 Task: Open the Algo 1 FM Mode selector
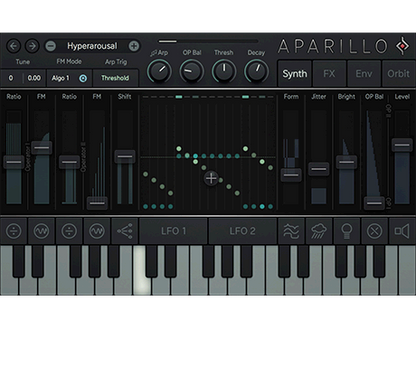pyautogui.click(x=61, y=78)
